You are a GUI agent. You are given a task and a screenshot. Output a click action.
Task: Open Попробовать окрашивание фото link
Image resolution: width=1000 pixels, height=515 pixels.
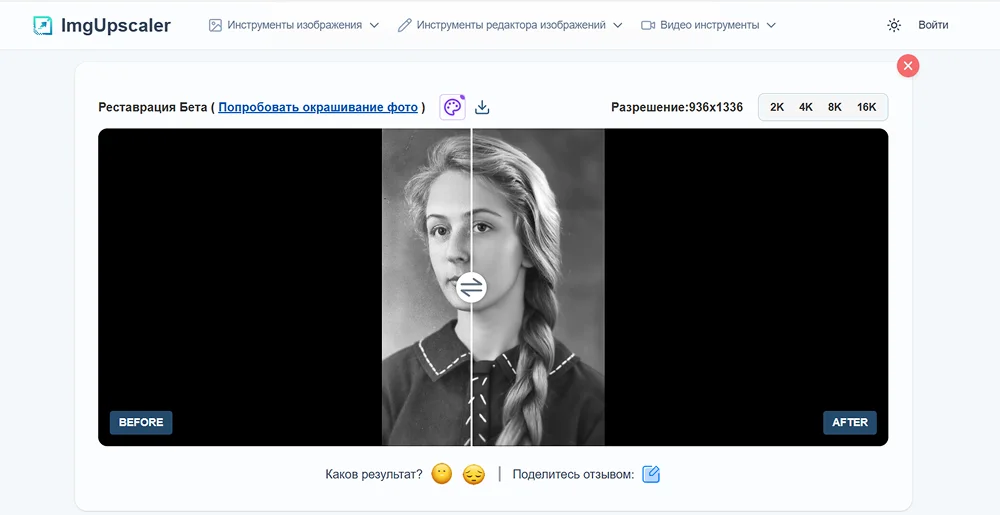point(318,107)
